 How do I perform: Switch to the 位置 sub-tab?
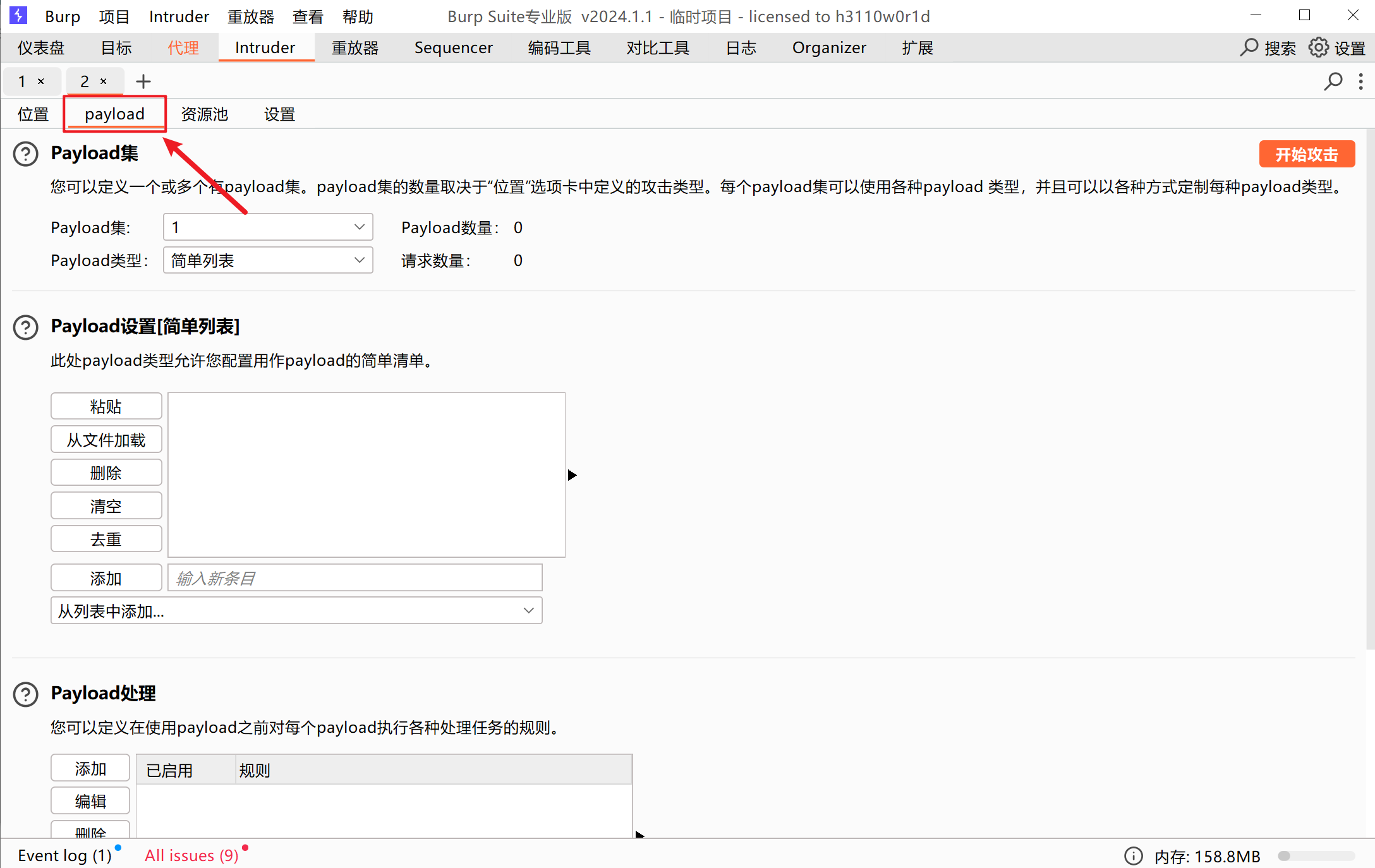tap(33, 114)
